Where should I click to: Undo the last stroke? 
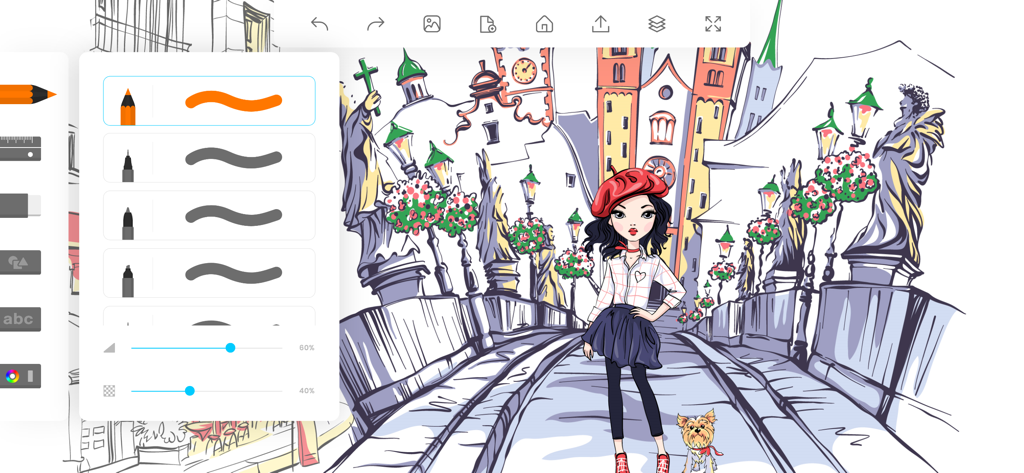(x=319, y=24)
